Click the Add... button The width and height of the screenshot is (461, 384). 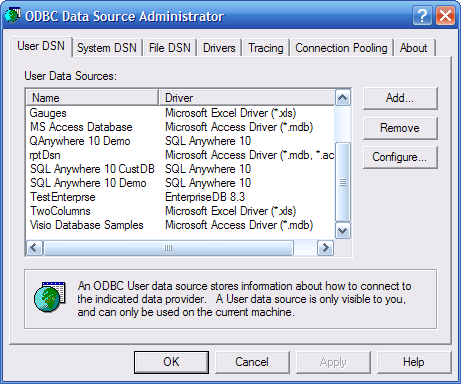pos(400,98)
